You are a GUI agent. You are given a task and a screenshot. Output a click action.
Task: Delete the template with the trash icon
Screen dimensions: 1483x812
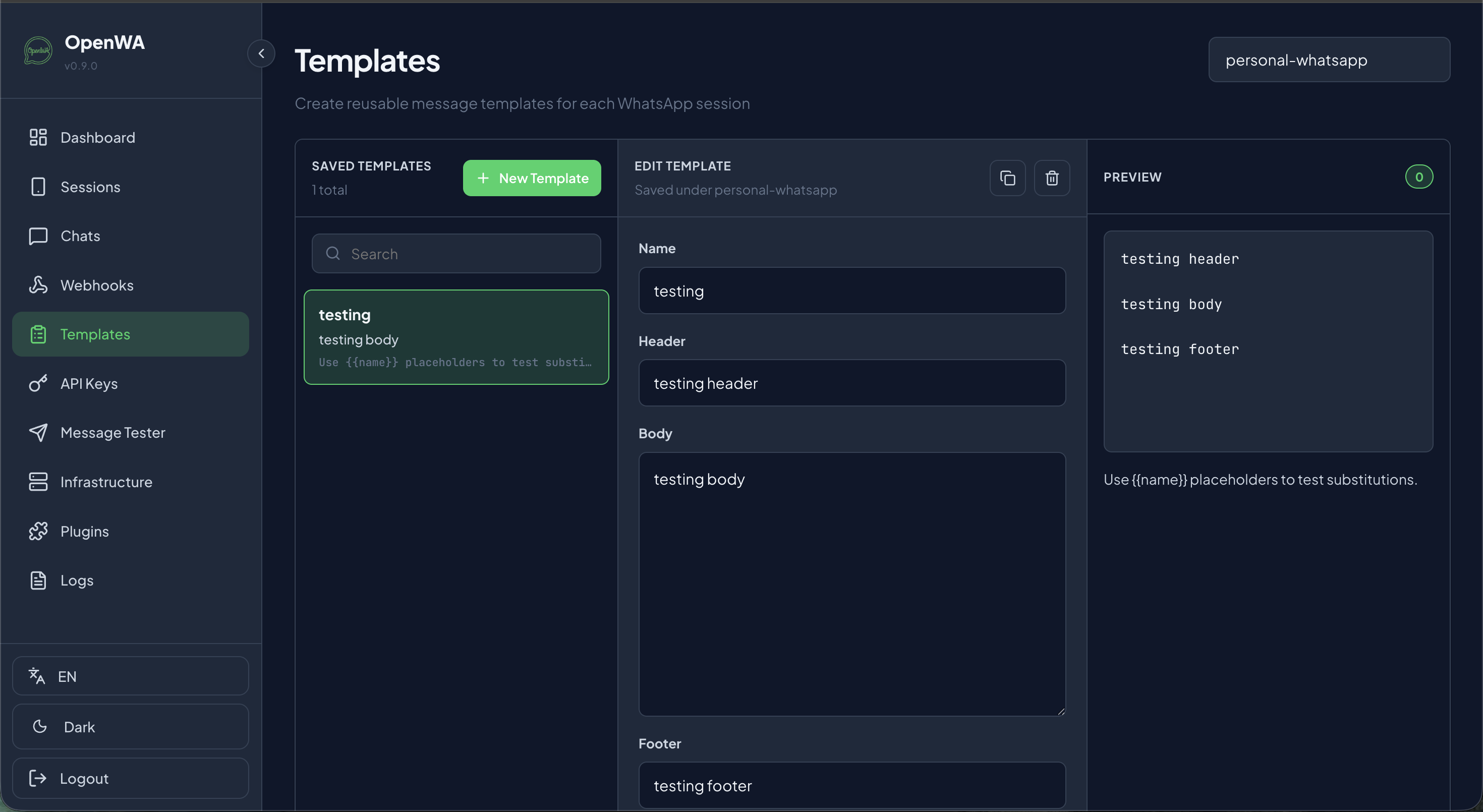tap(1052, 178)
